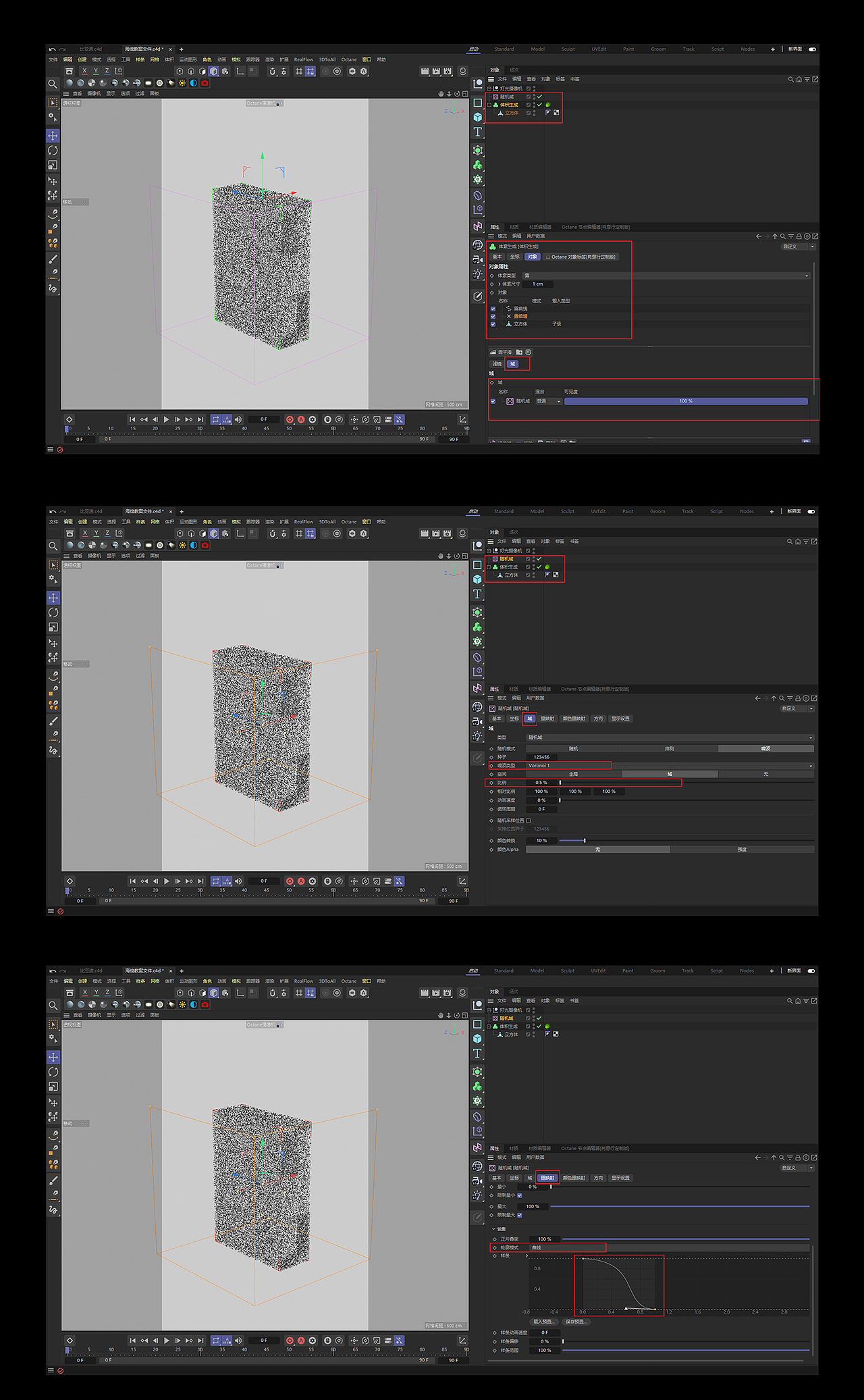Uncheck the 雾曲线 checkbox in the volume list
This screenshot has width=864, height=1400.
pos(493,309)
